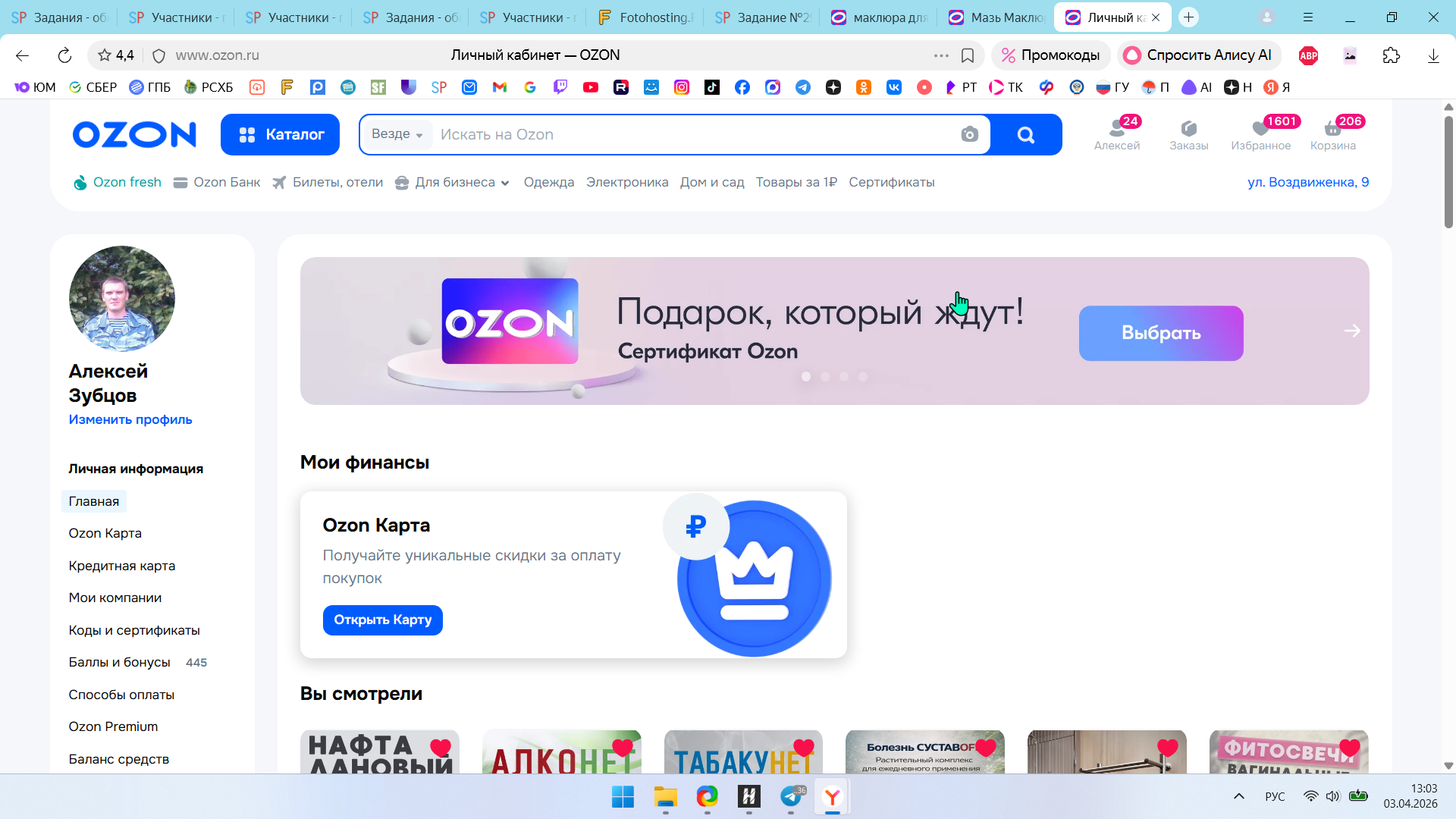
Task: Expand the Везде search scope dropdown
Action: coord(397,134)
